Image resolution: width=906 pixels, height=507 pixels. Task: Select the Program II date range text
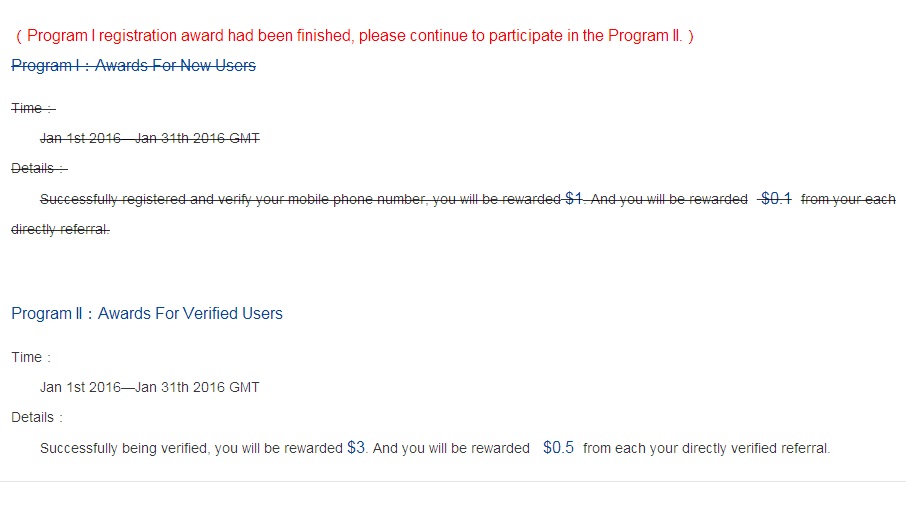[149, 387]
